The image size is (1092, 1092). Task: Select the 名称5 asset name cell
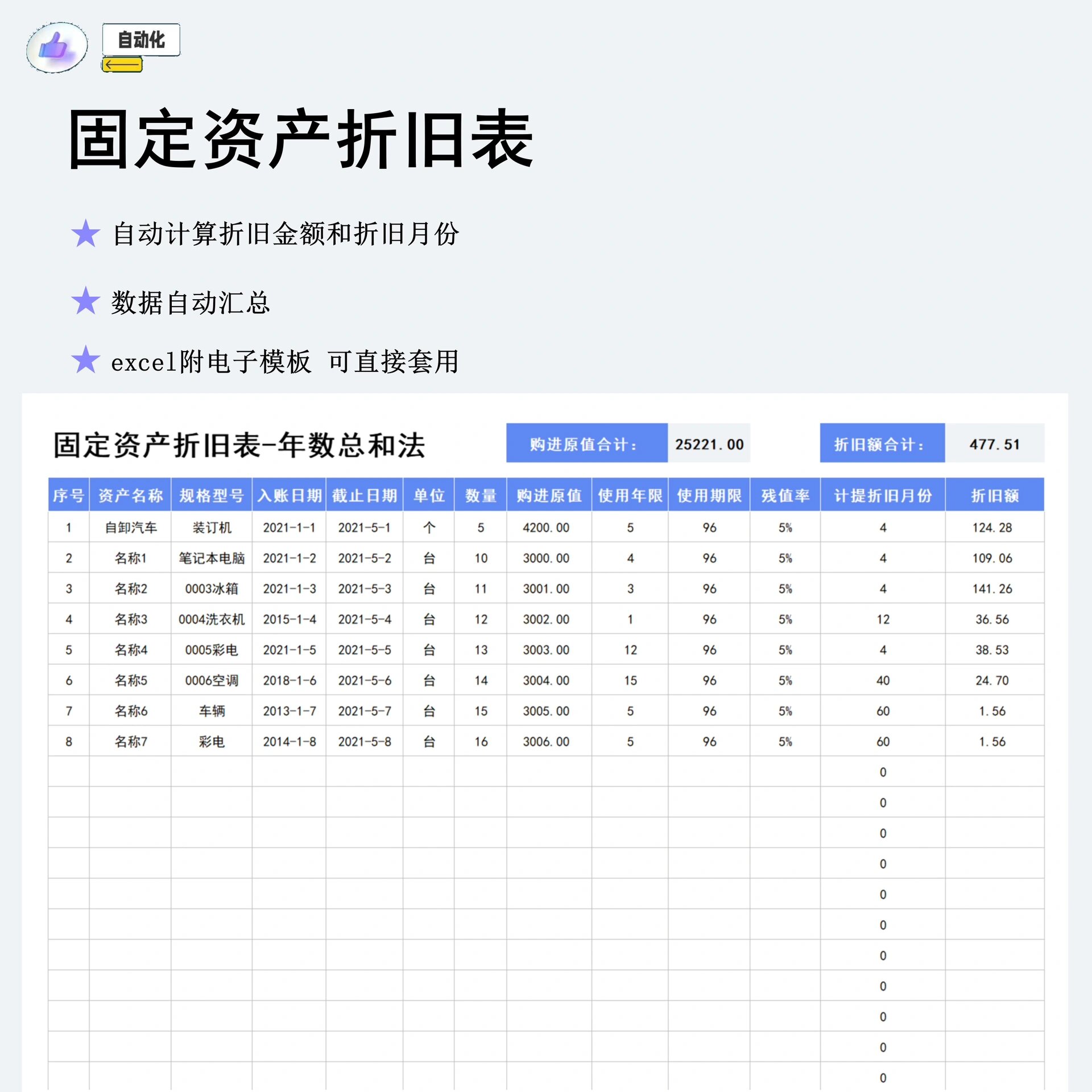coord(130,680)
